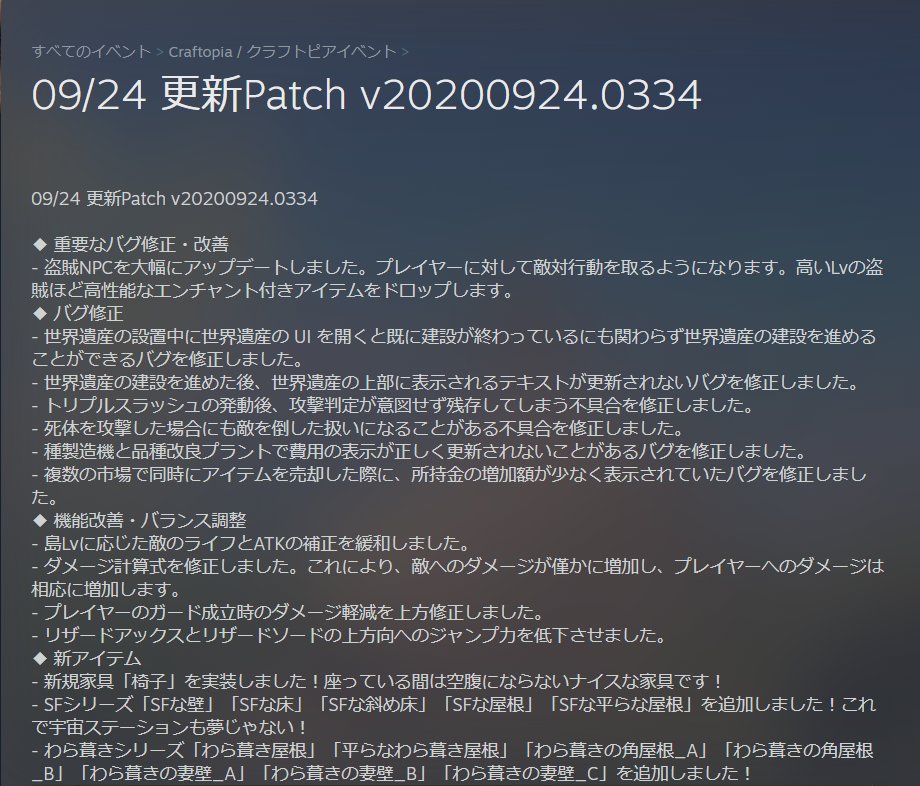Click the SFシリーズ「SFな壁」 line
Image resolution: width=920 pixels, height=786 pixels.
(x=454, y=716)
